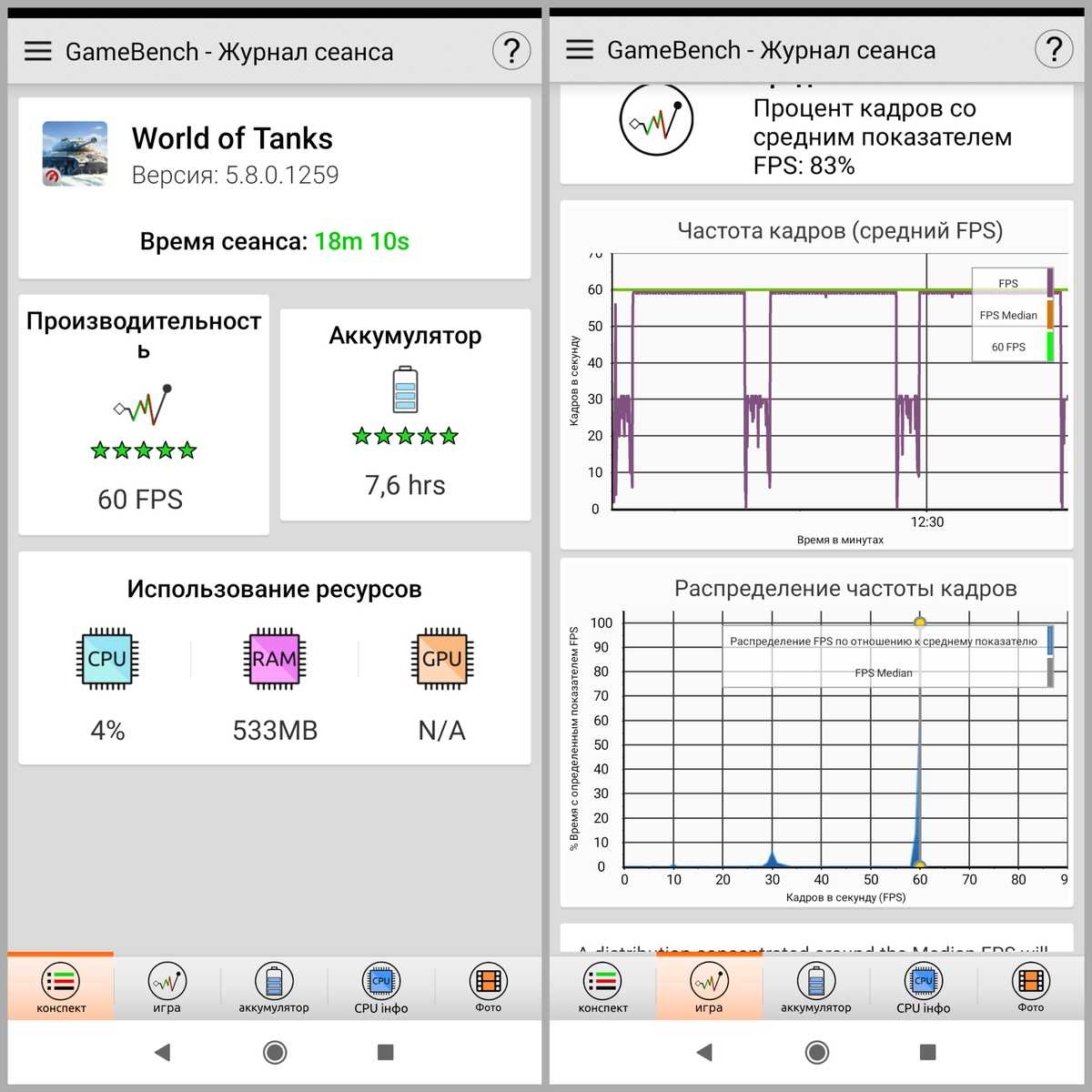Open CPU інфо tab on right screen
Screen dimensions: 1092x1092
(x=923, y=988)
